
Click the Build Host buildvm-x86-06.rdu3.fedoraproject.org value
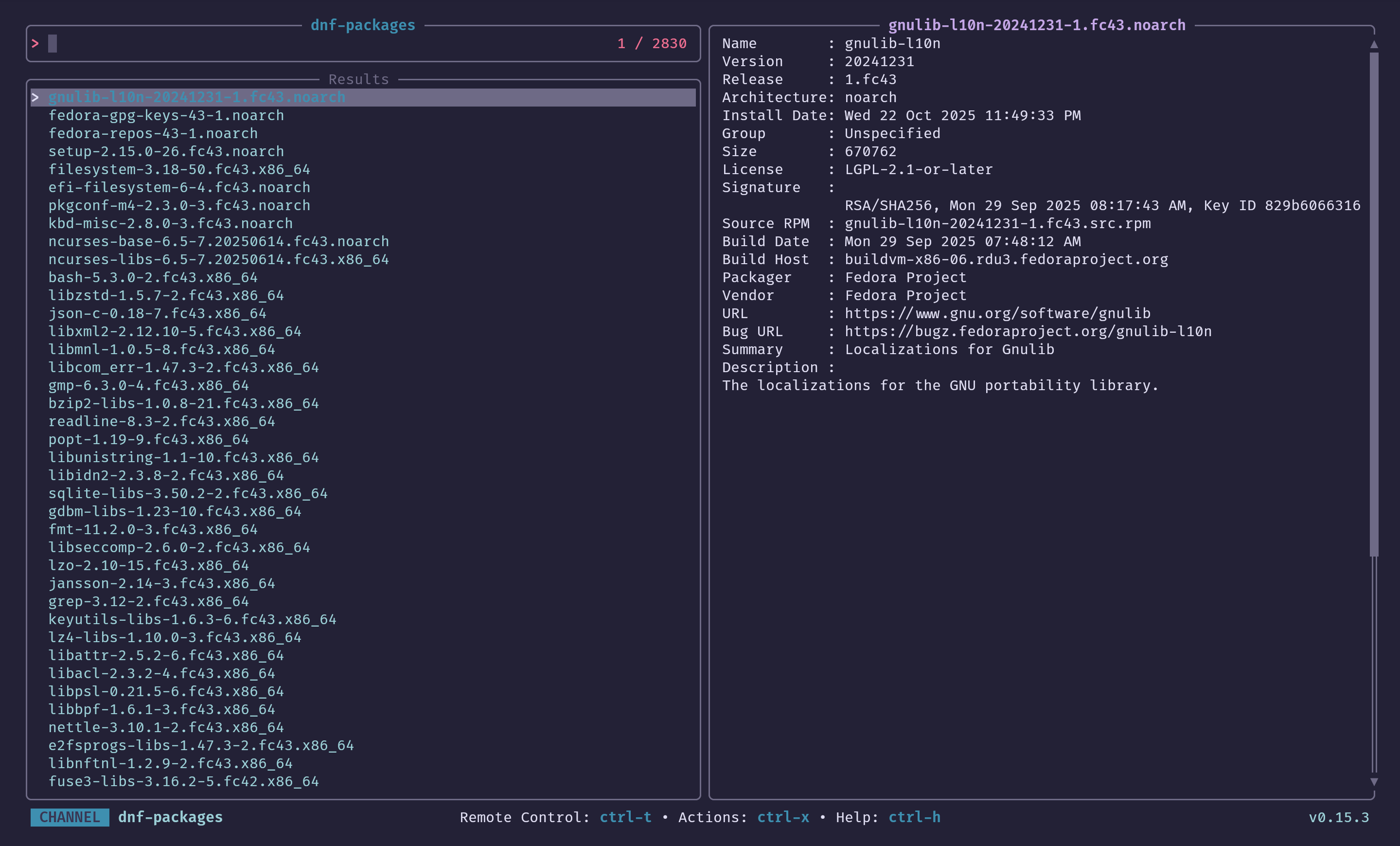pyautogui.click(x=1006, y=259)
